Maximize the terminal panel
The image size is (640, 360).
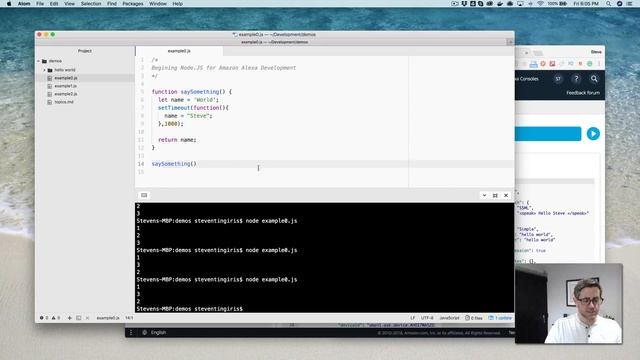pyautogui.click(x=495, y=196)
